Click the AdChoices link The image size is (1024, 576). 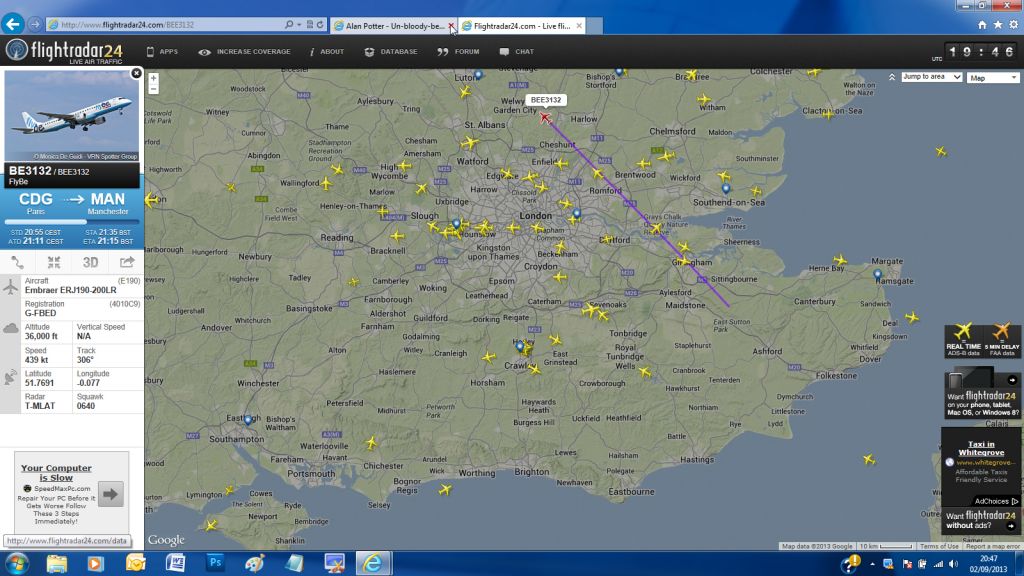(995, 501)
